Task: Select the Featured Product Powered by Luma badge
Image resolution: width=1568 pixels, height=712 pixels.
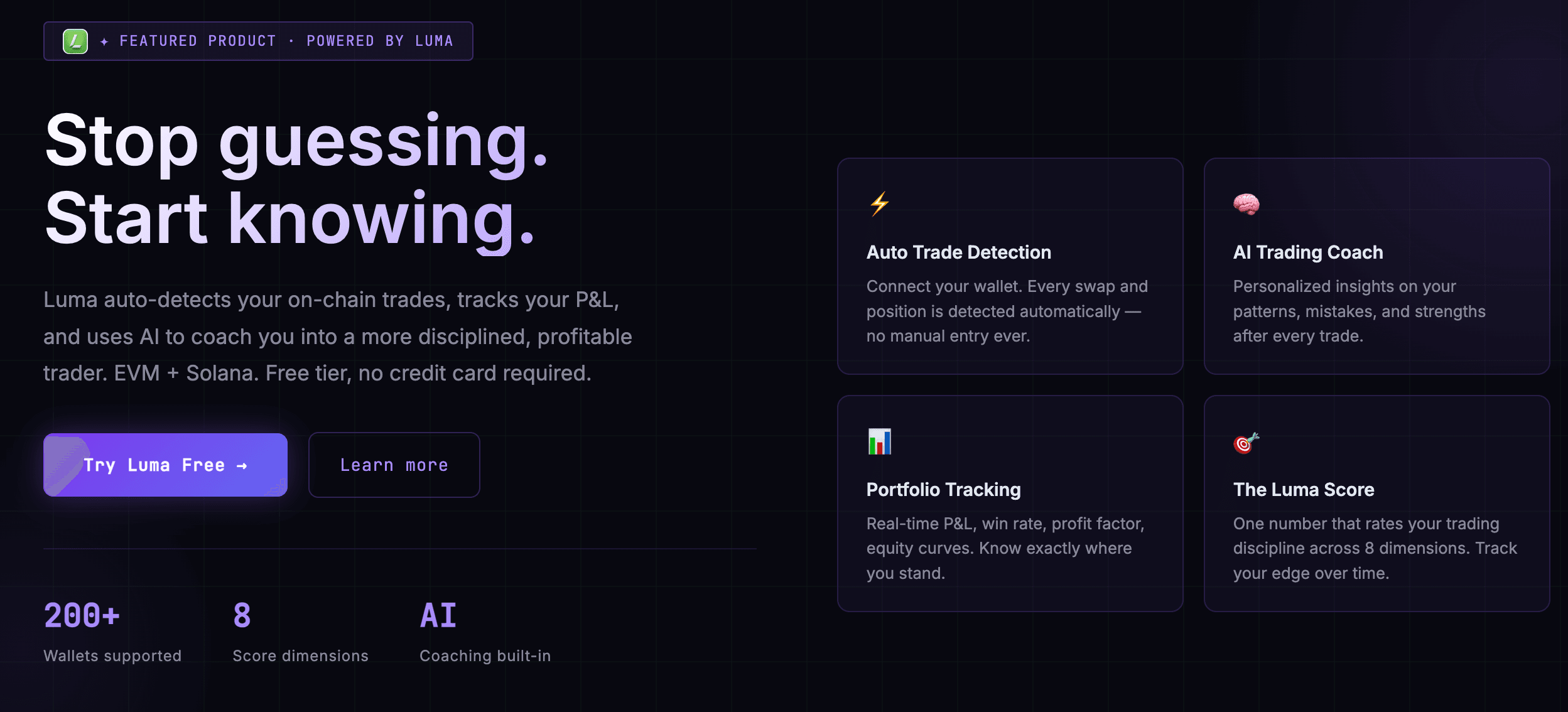Action: click(x=258, y=41)
